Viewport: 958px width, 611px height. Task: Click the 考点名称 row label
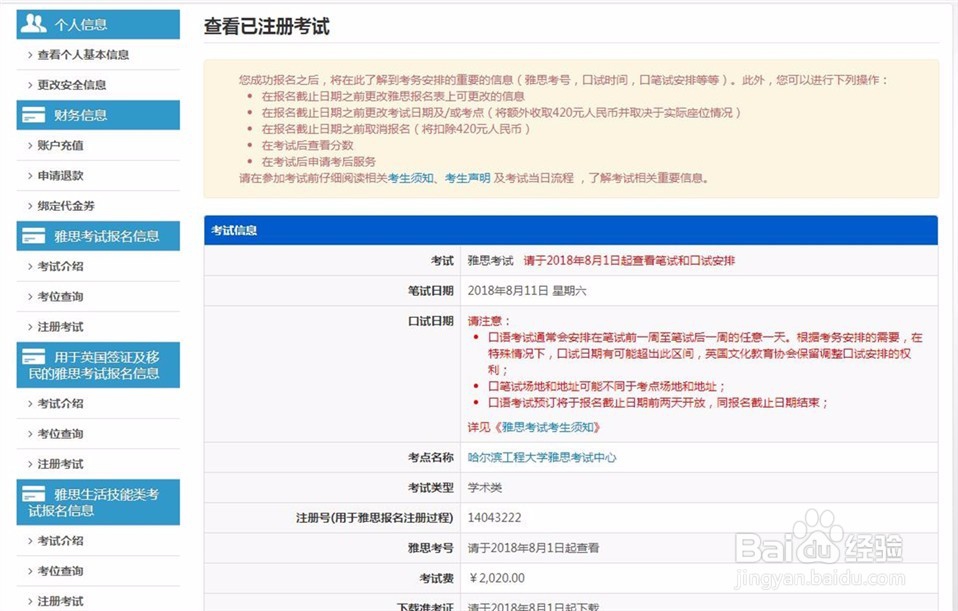point(431,457)
